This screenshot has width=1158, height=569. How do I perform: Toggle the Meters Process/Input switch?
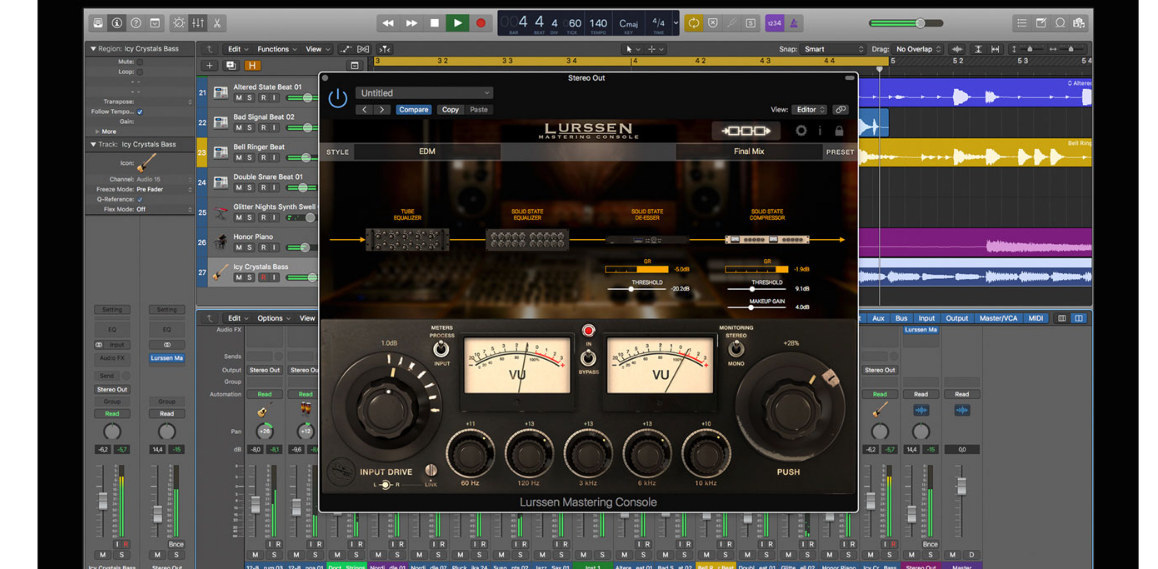coord(441,349)
